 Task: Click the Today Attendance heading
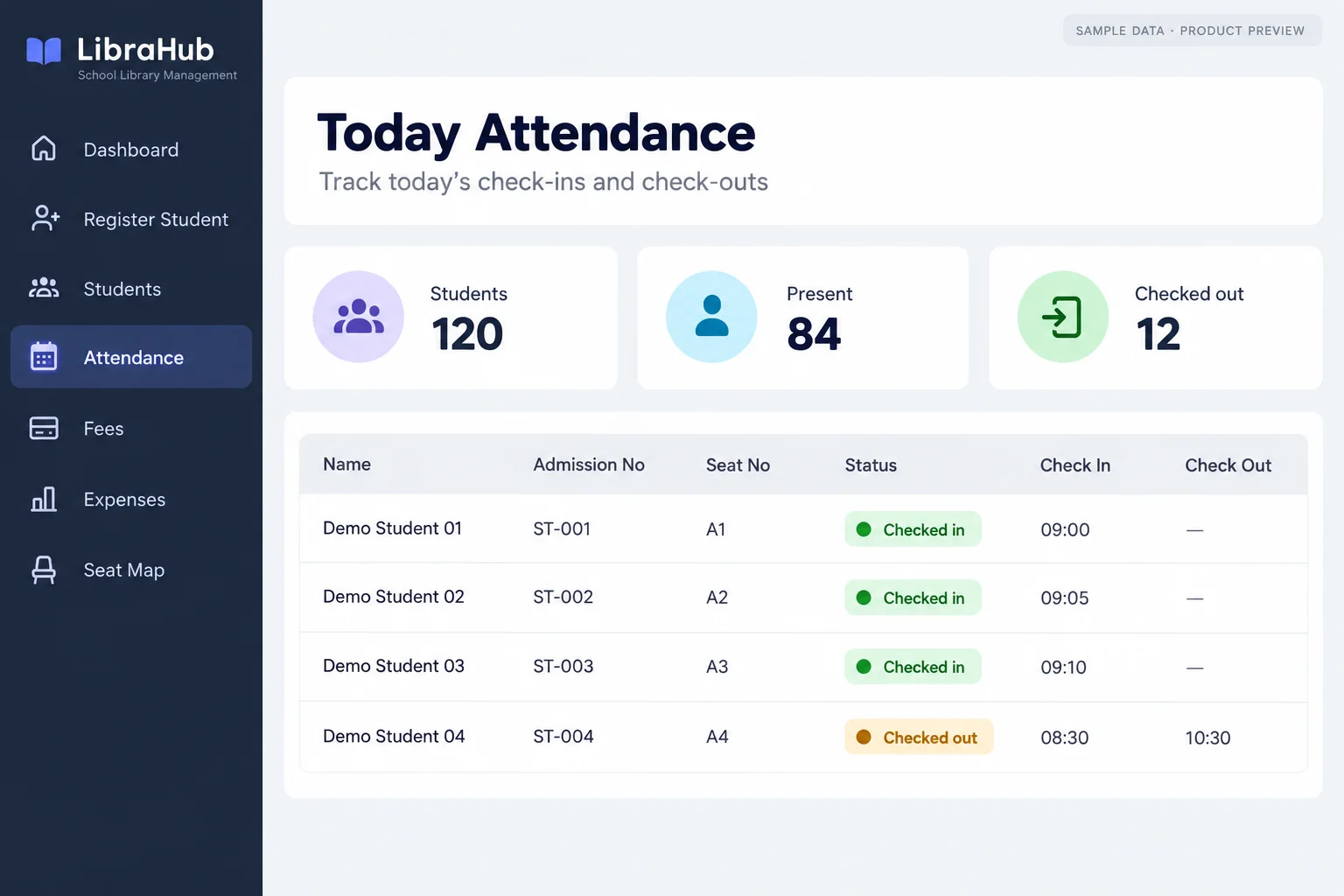536,134
